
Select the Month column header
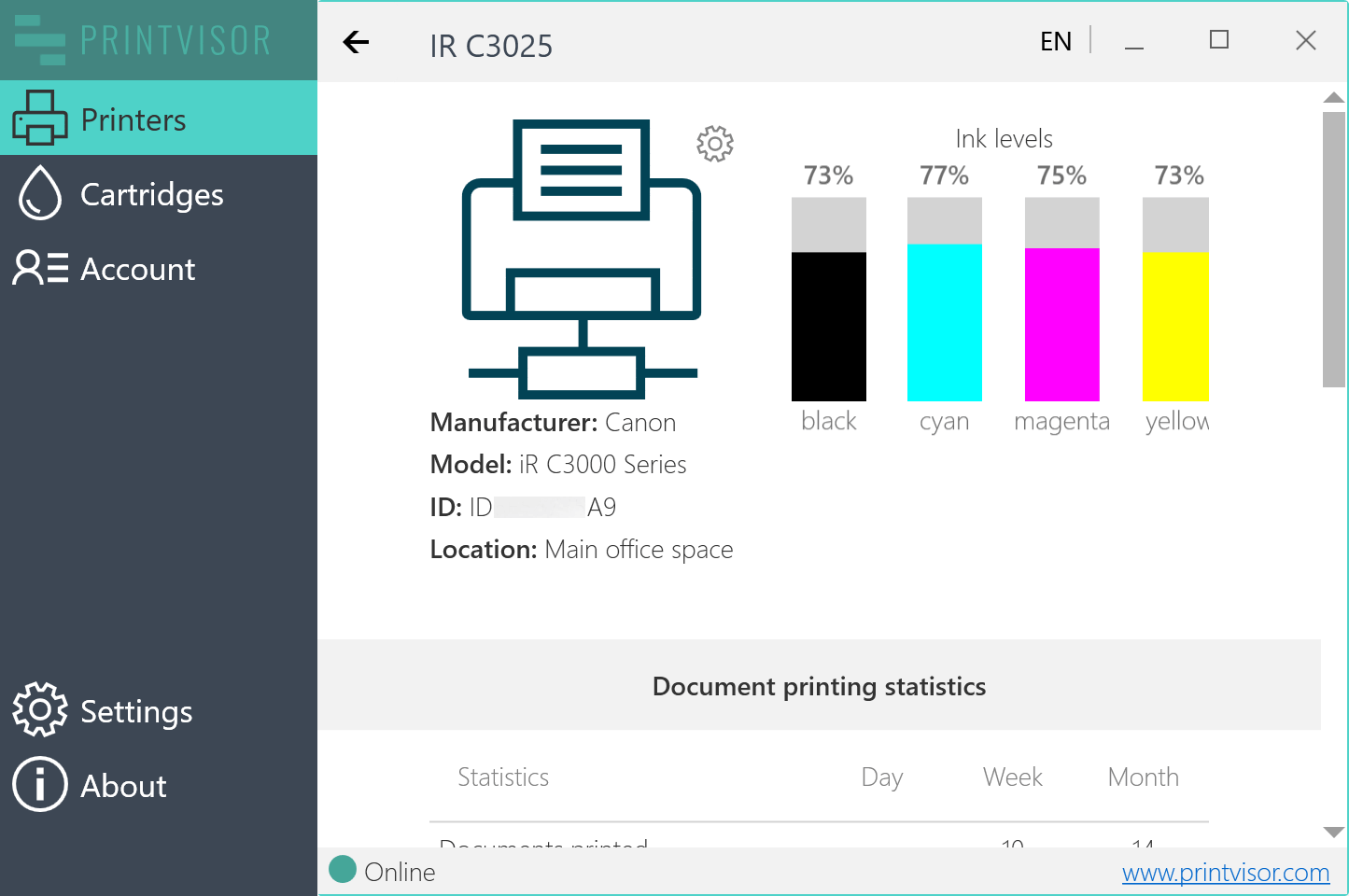coord(1143,777)
